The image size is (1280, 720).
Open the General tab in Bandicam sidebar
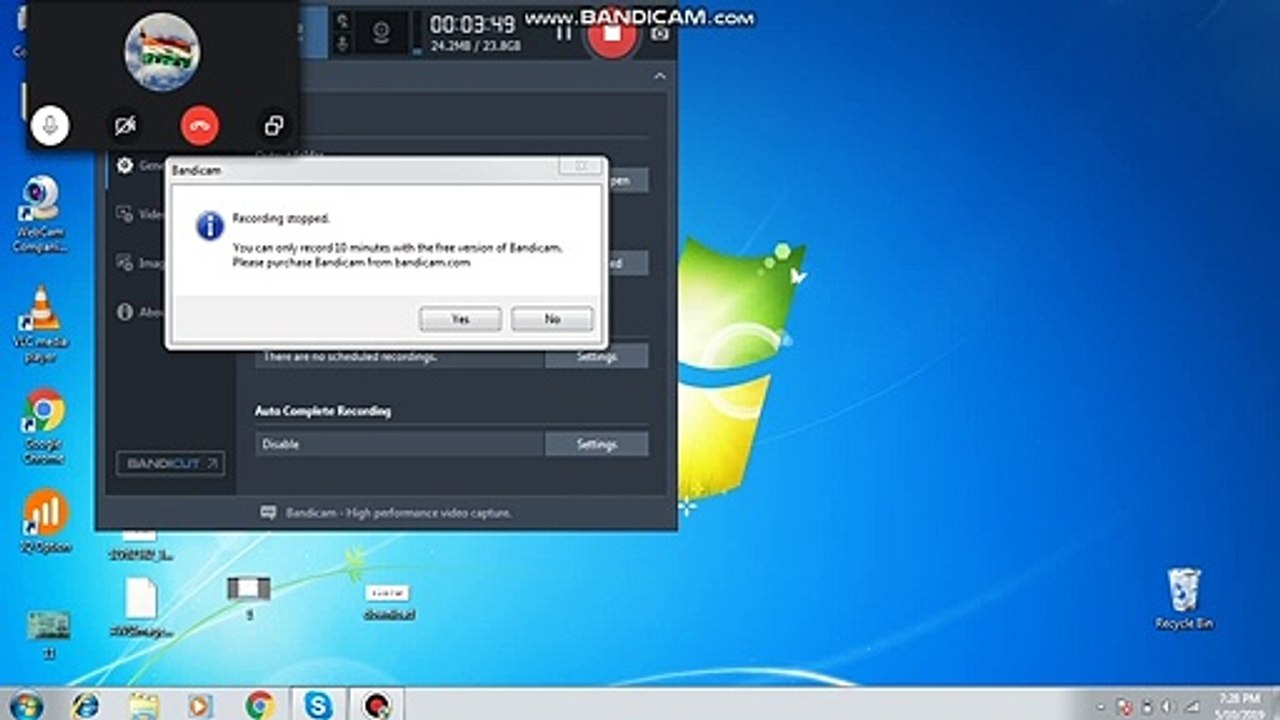pos(138,165)
